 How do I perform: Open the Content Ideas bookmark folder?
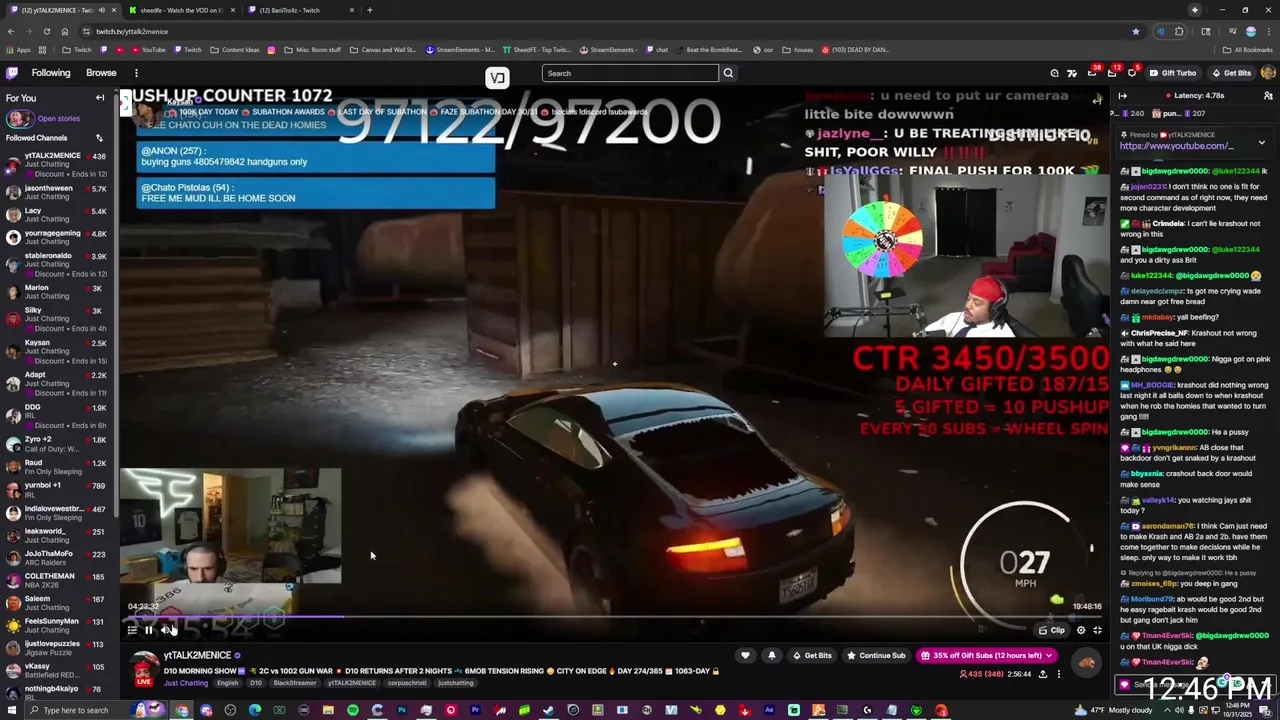coord(235,49)
